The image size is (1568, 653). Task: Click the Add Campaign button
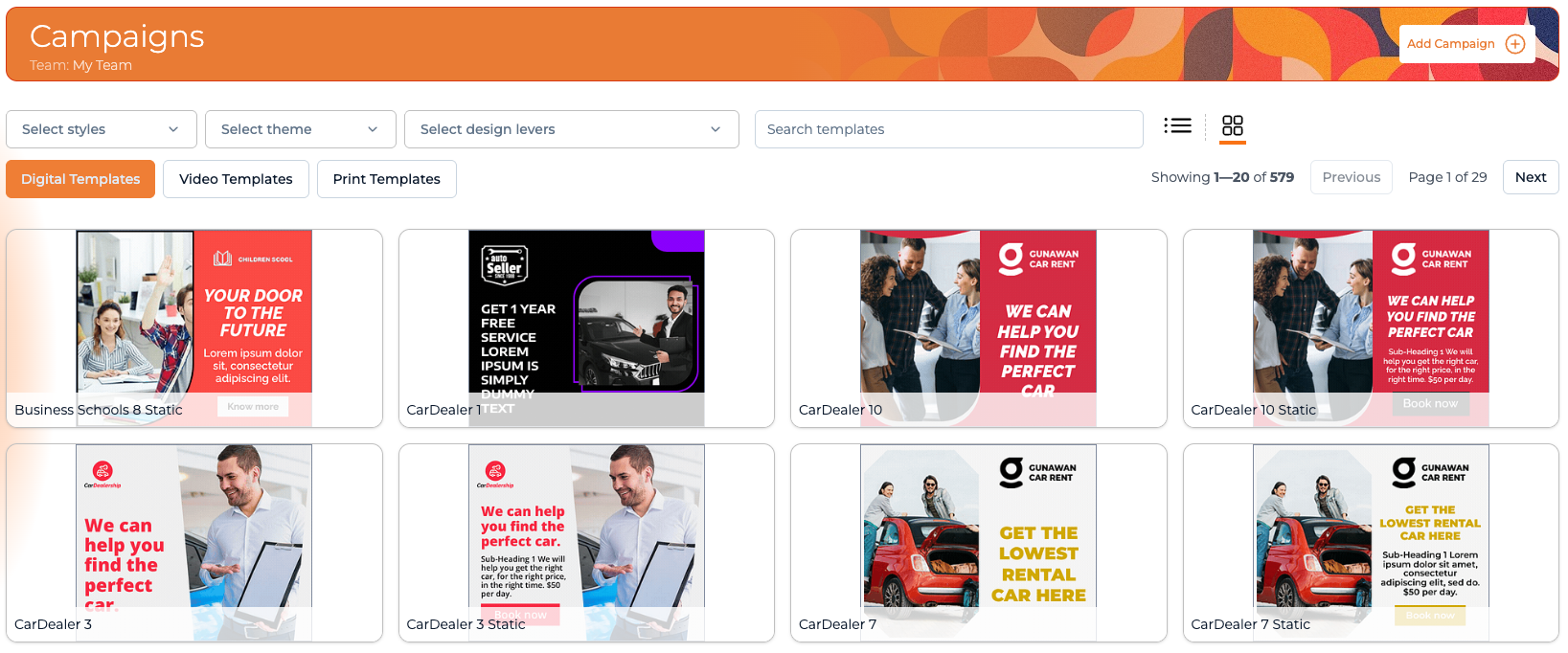tap(1466, 44)
